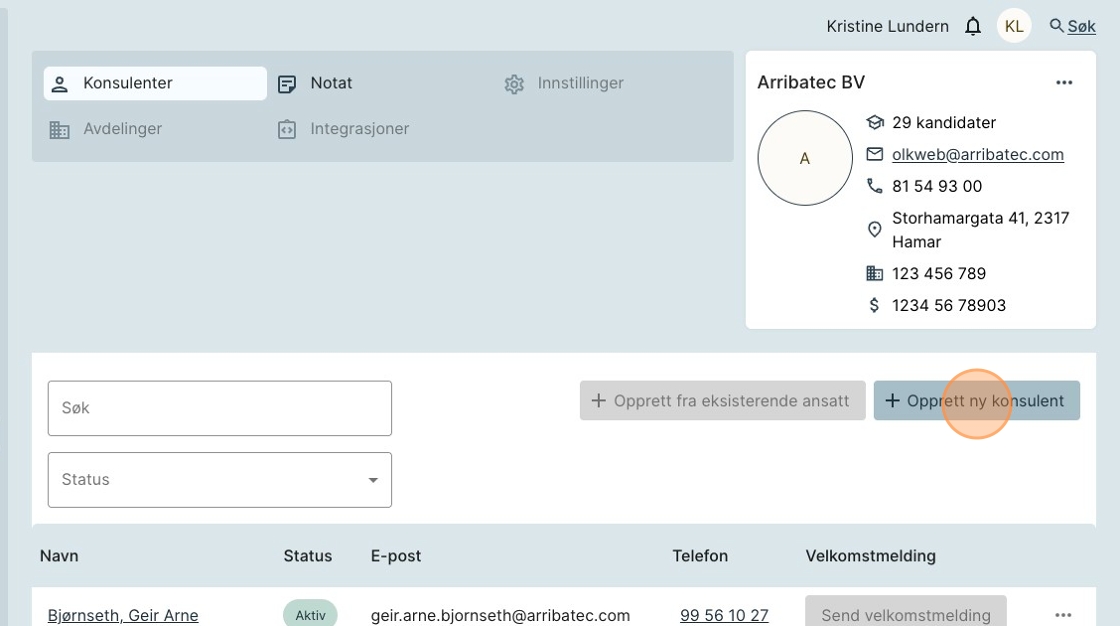
Task: Click the address Storhamargata 41, 2317 Hamar
Action: [x=981, y=229]
